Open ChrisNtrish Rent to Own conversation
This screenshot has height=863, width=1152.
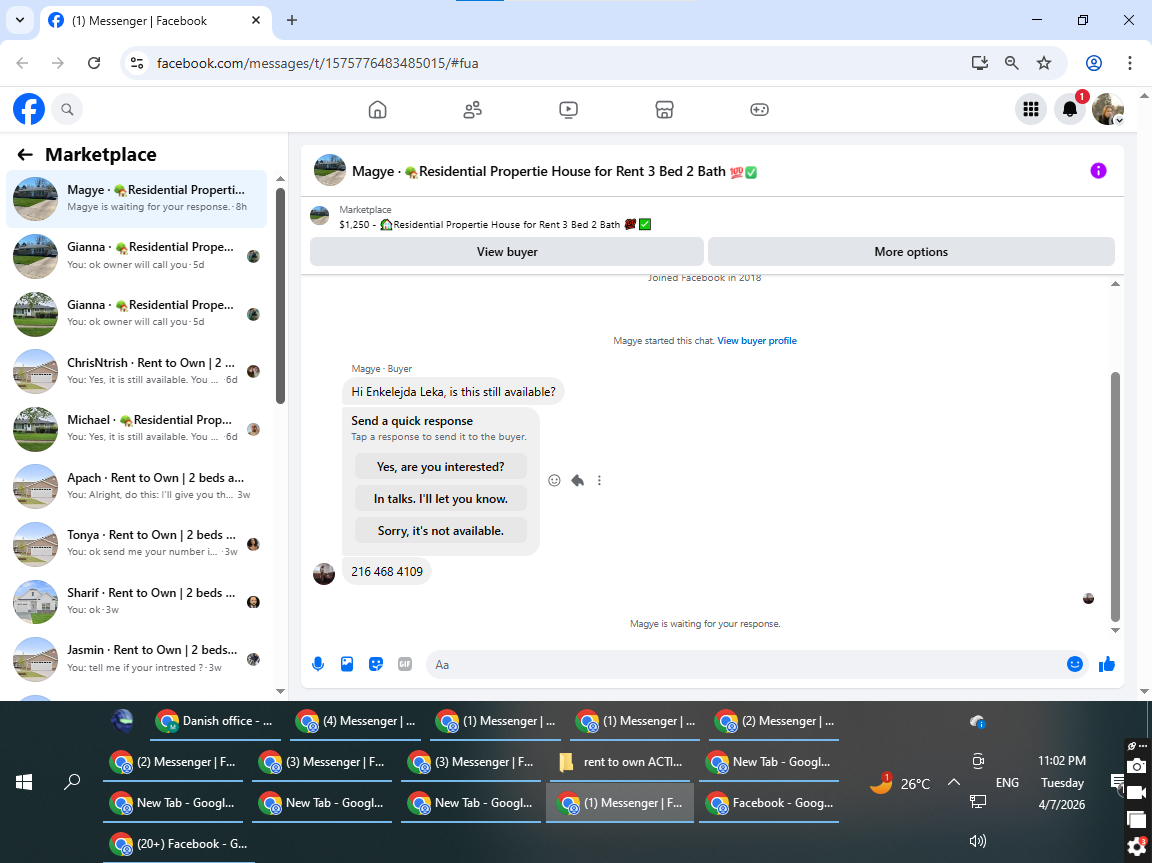(x=137, y=371)
